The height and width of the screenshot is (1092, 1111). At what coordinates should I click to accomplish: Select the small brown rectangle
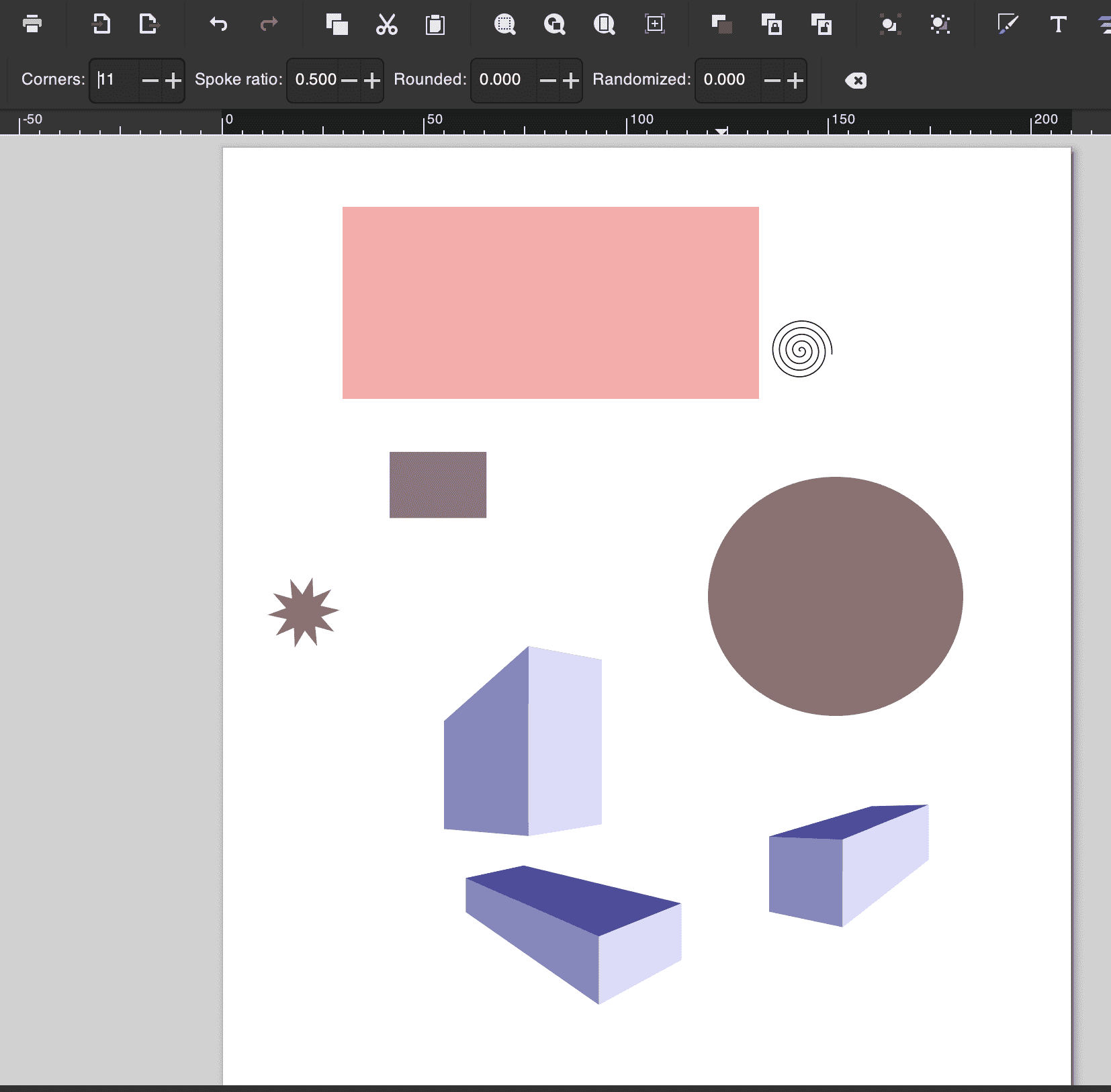(x=438, y=485)
